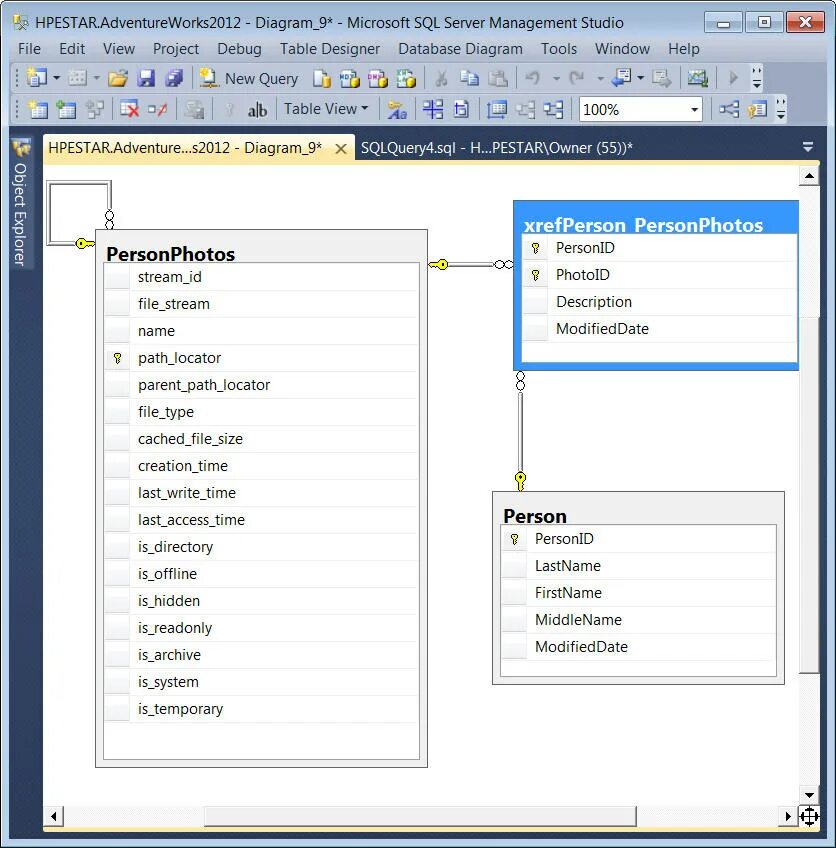Select the MiddleName column in Person
The image size is (836, 848).
(639, 620)
